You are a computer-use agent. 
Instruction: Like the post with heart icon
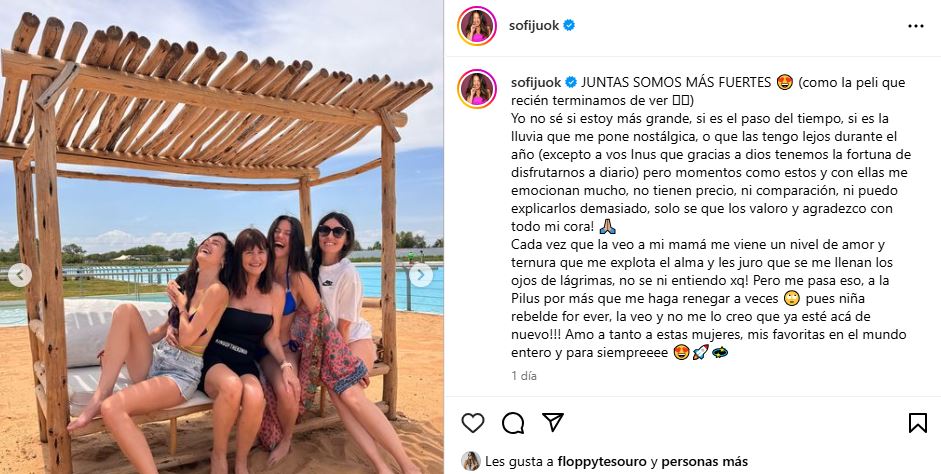coord(473,423)
